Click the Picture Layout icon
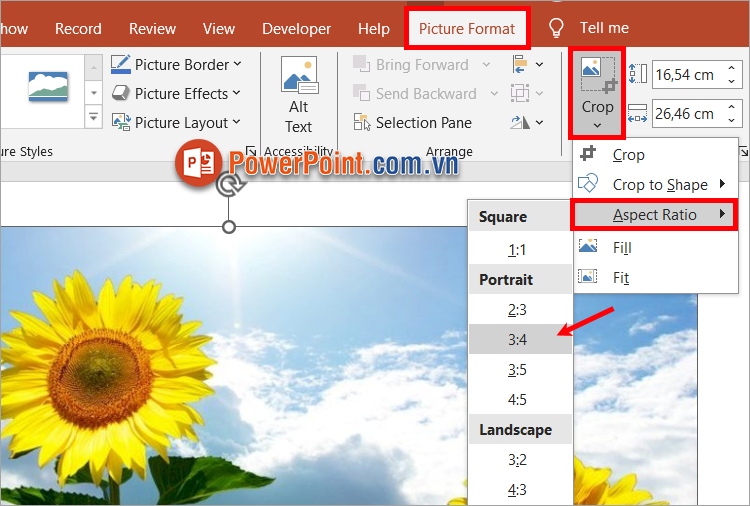This screenshot has height=506, width=750. click(121, 122)
